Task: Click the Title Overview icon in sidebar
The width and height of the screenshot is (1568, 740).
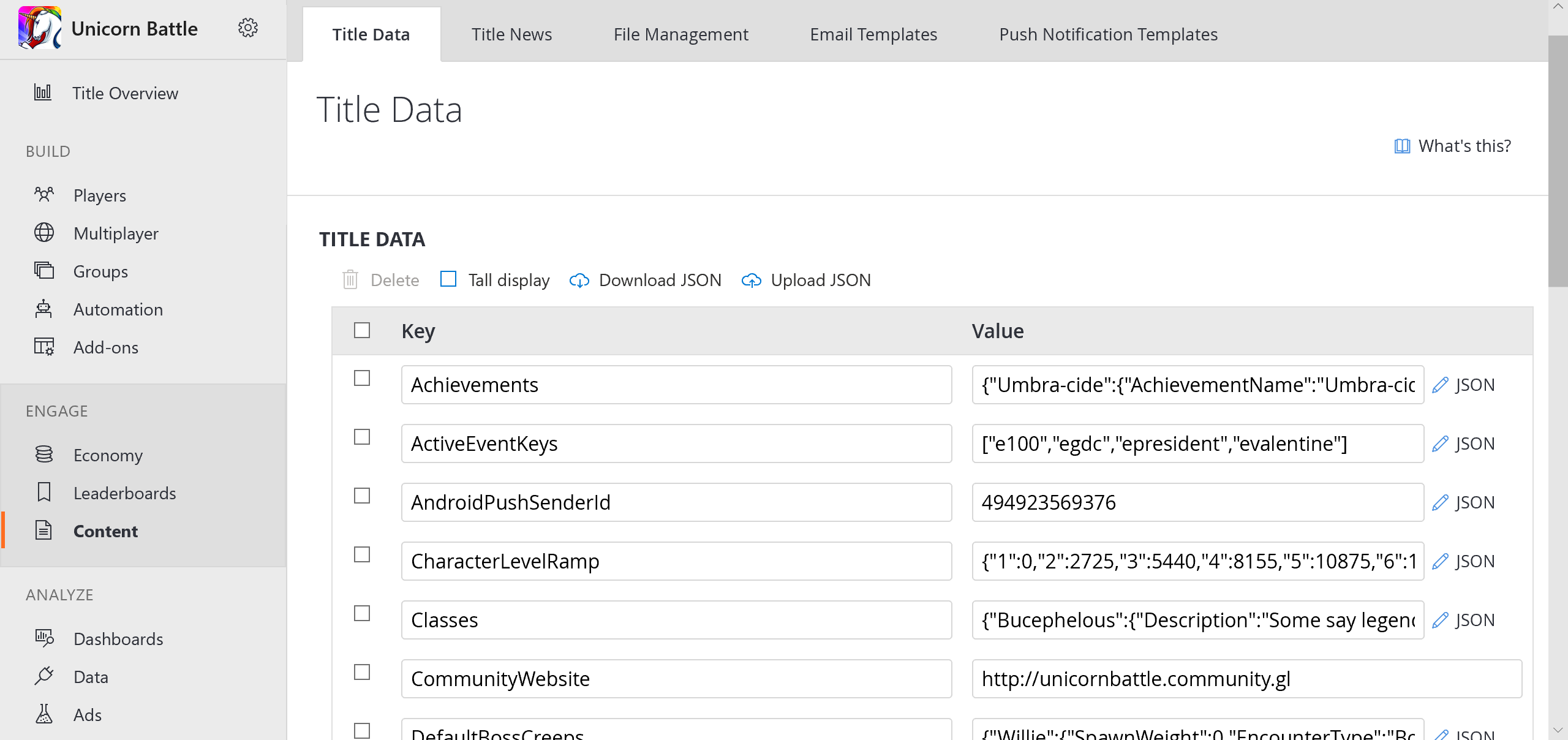Action: 44,93
